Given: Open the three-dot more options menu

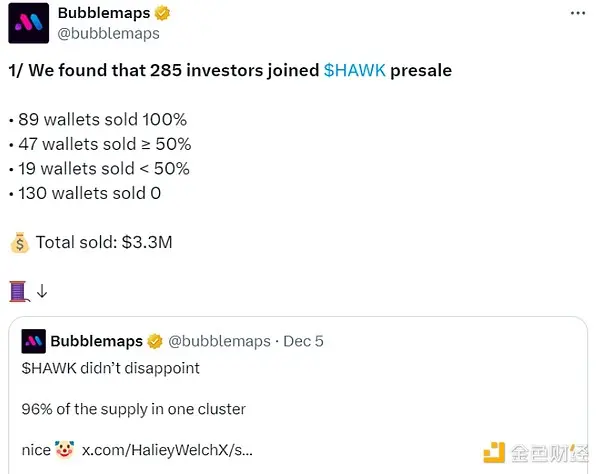Looking at the screenshot, I should click(x=577, y=13).
